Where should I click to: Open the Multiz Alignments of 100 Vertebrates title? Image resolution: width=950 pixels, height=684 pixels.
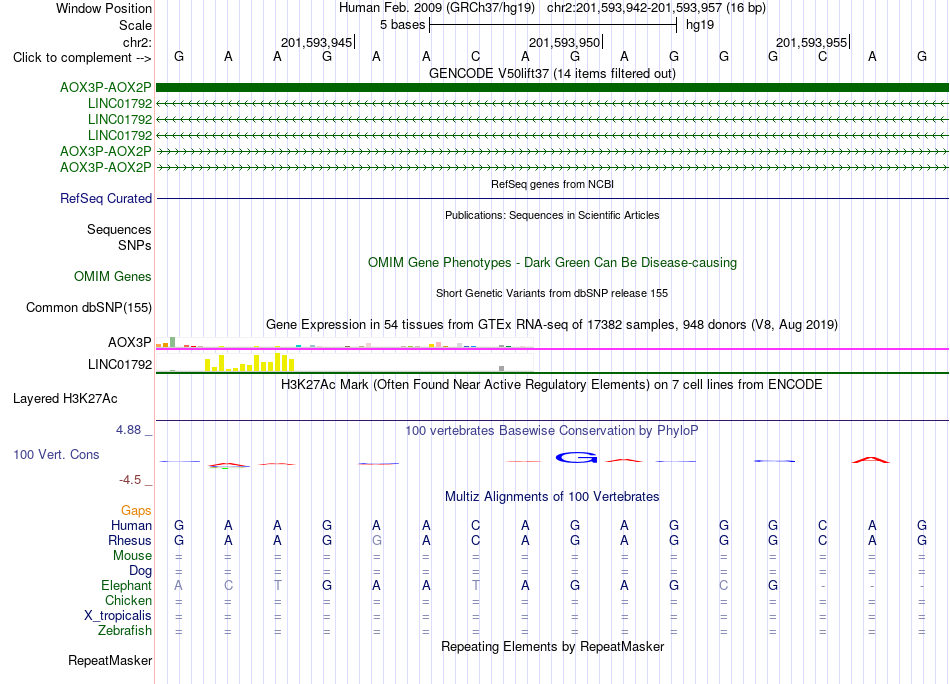[552, 497]
